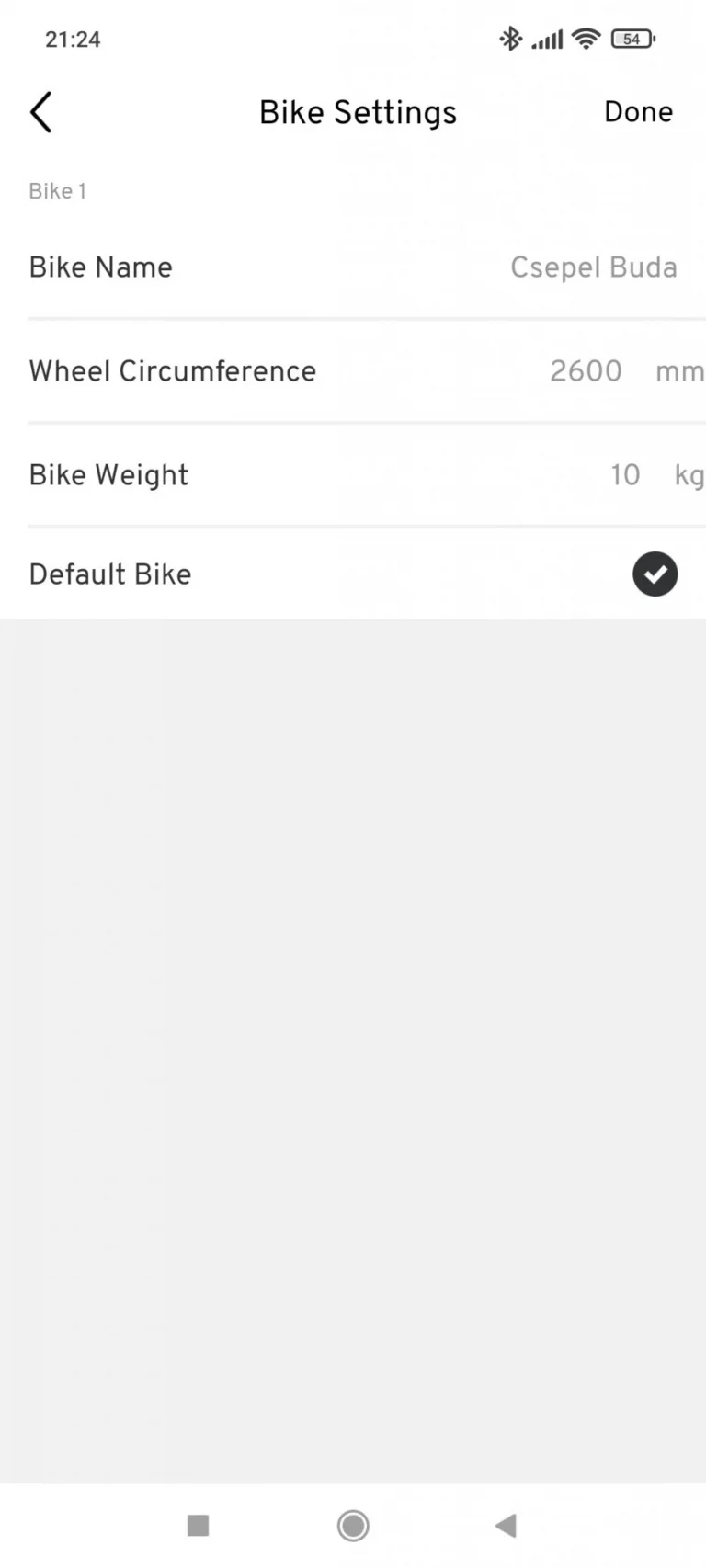
Task: Edit the 2600 wheel circumference value
Action: (586, 371)
